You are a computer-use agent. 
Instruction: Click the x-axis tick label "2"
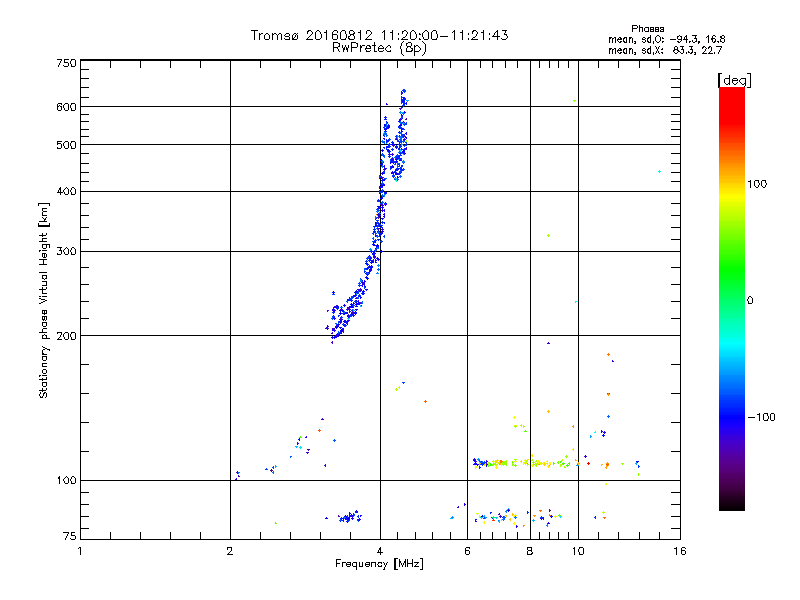230,551
